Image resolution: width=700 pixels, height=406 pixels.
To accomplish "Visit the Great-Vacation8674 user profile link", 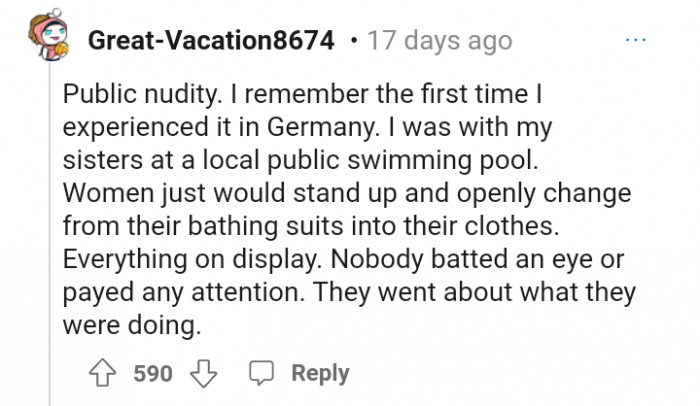I will [211, 40].
